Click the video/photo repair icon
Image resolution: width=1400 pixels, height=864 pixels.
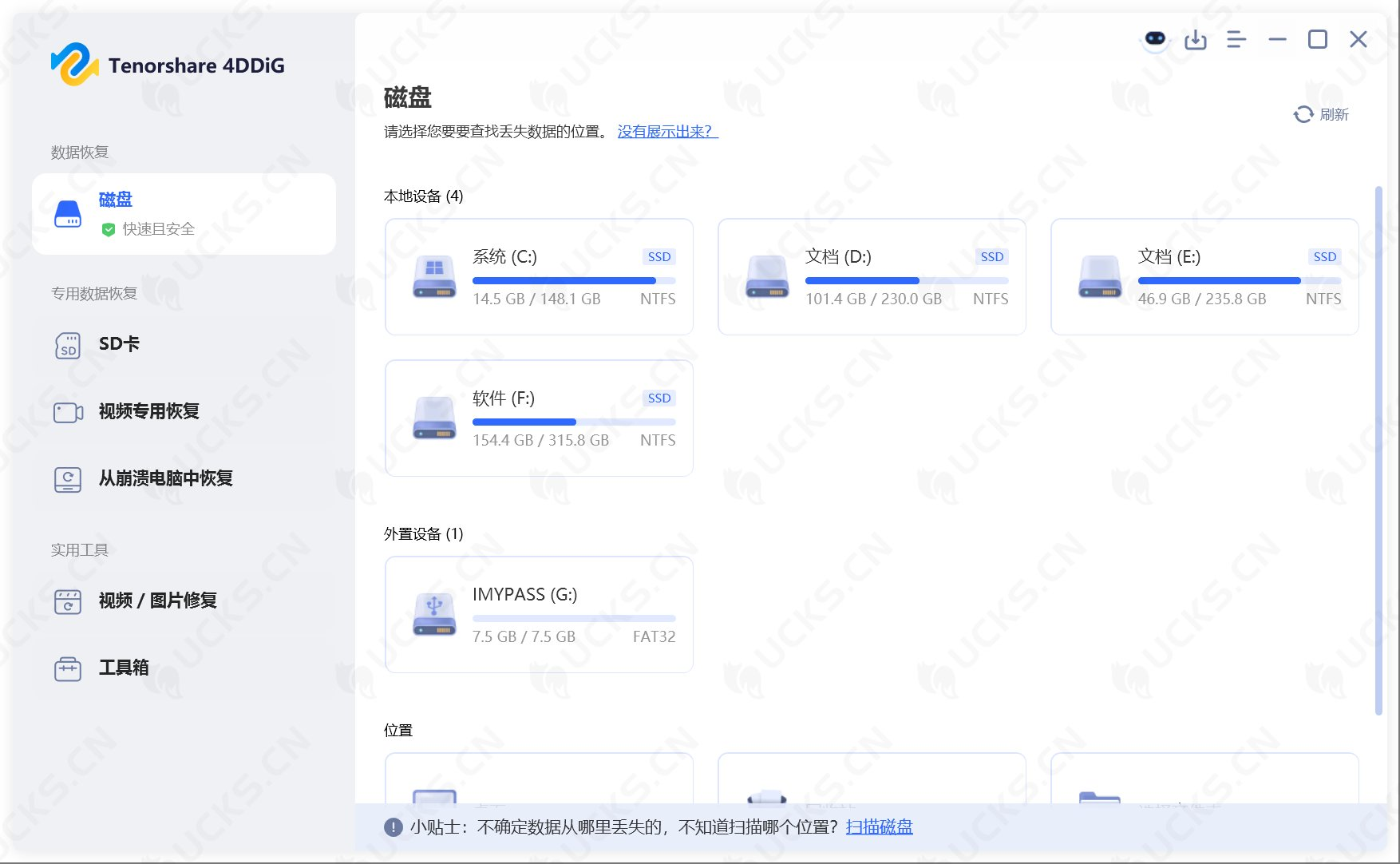click(68, 601)
